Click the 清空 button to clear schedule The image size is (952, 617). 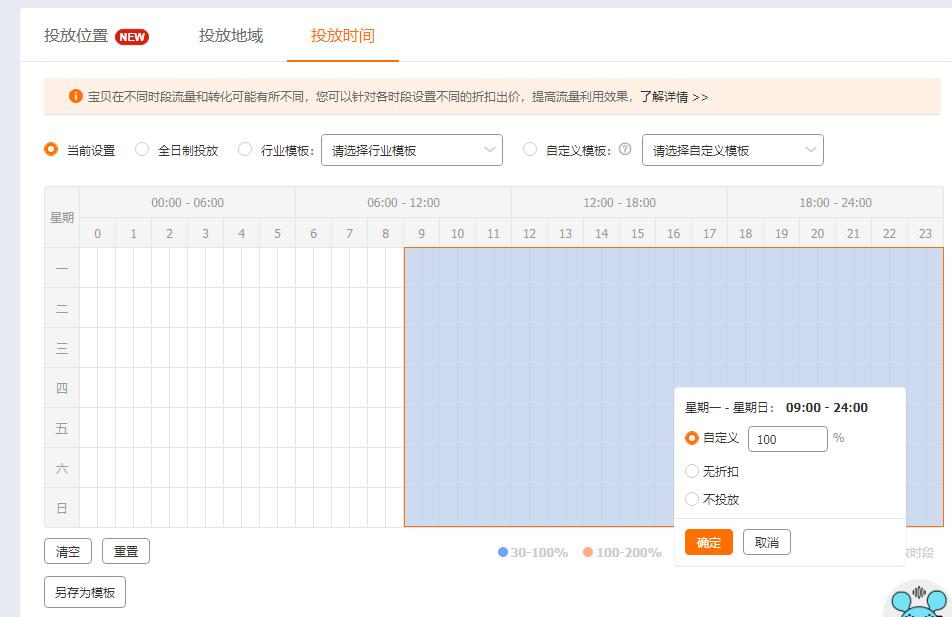[67, 551]
